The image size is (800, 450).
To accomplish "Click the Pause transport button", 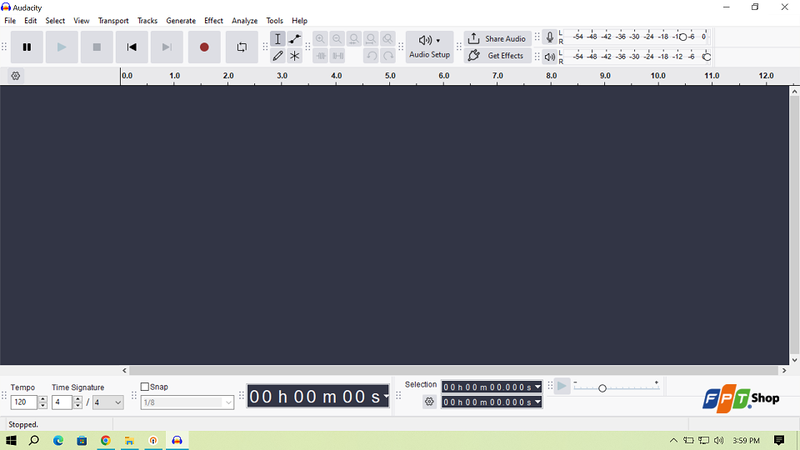I will coord(27,47).
